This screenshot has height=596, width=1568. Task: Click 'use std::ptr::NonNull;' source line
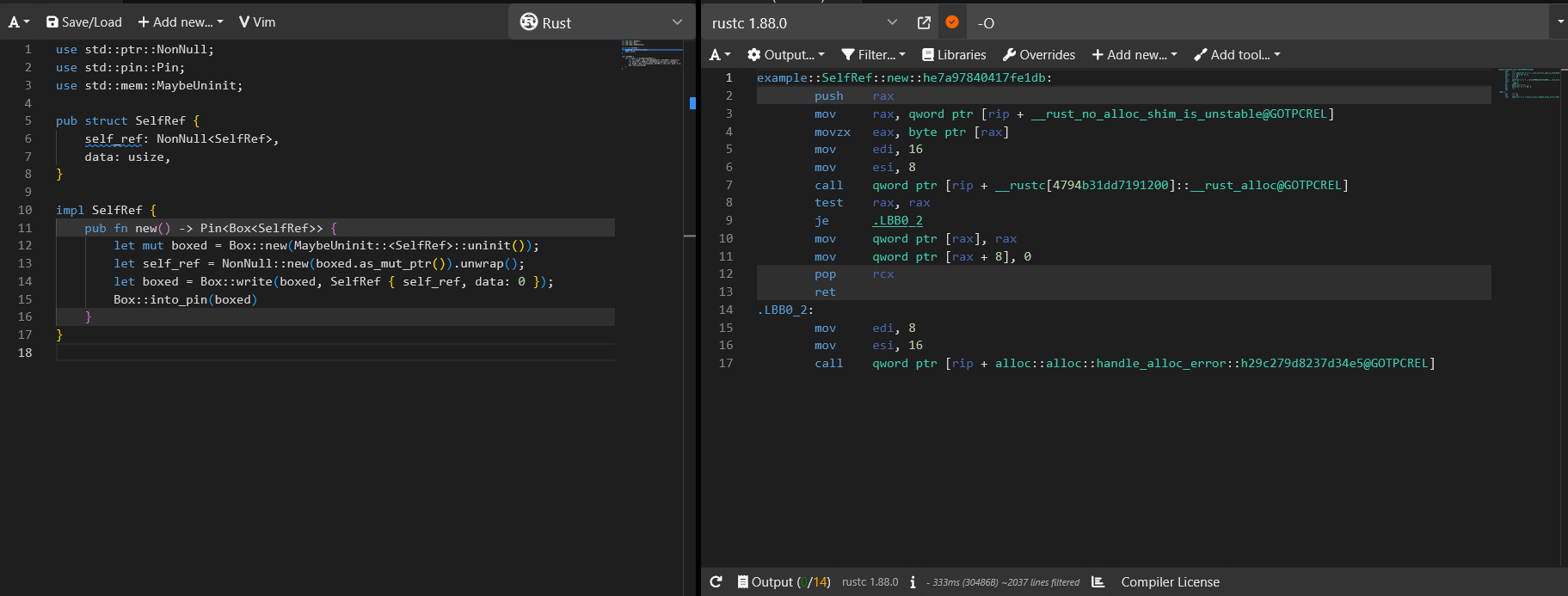(x=135, y=50)
